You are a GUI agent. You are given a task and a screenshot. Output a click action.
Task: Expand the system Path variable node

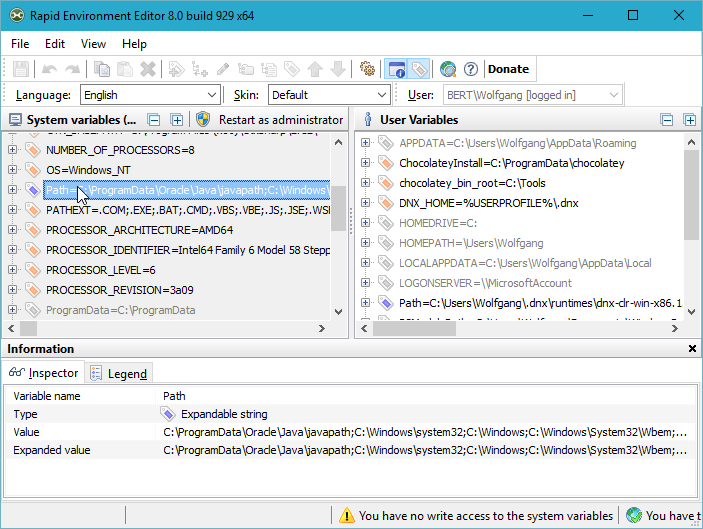(12, 189)
